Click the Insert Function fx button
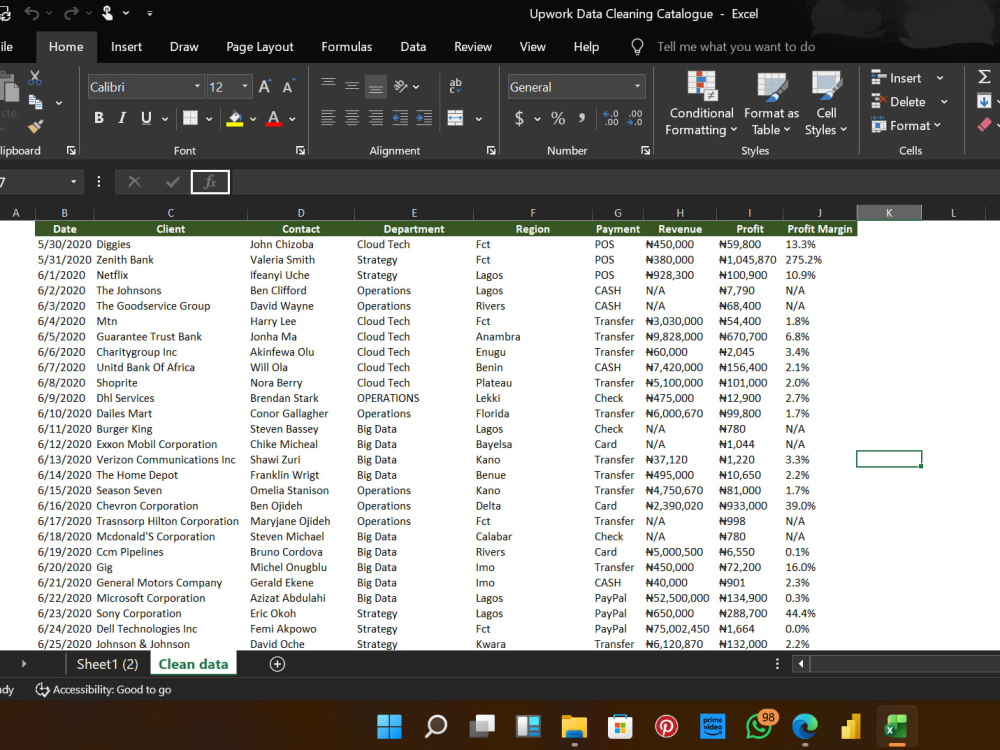1000x750 pixels. (210, 182)
